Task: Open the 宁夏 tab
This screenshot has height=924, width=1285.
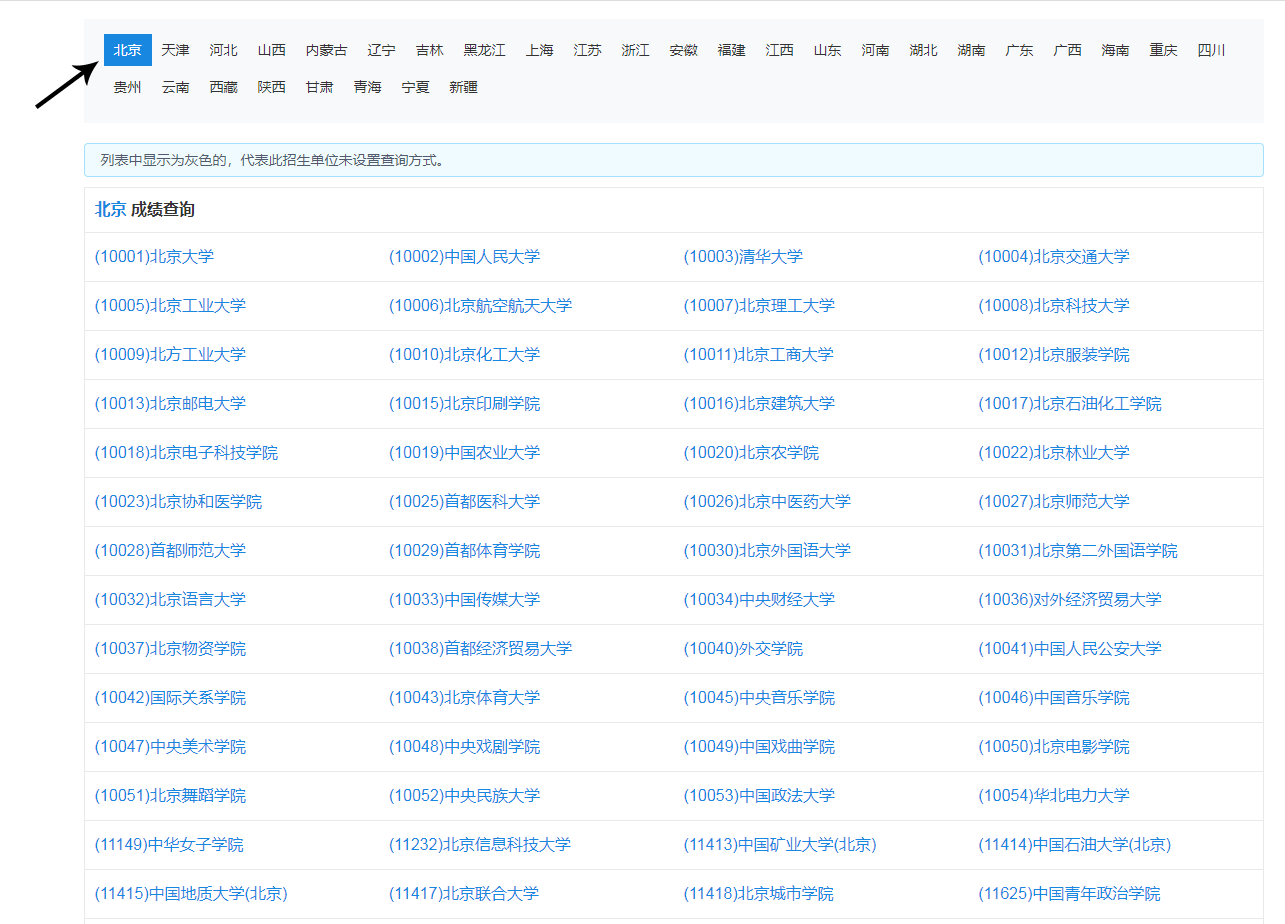Action: [416, 87]
